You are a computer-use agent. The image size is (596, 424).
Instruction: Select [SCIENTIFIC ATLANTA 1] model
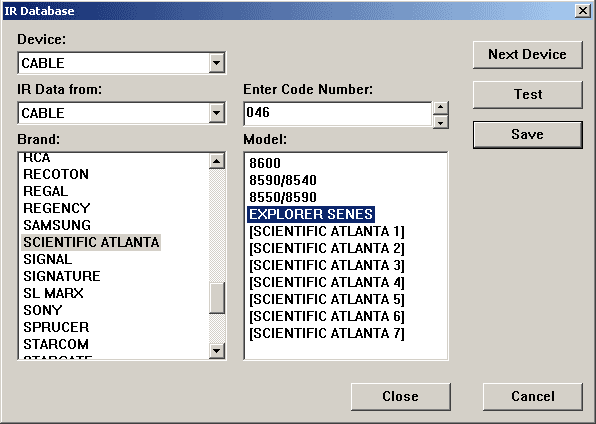point(327,231)
